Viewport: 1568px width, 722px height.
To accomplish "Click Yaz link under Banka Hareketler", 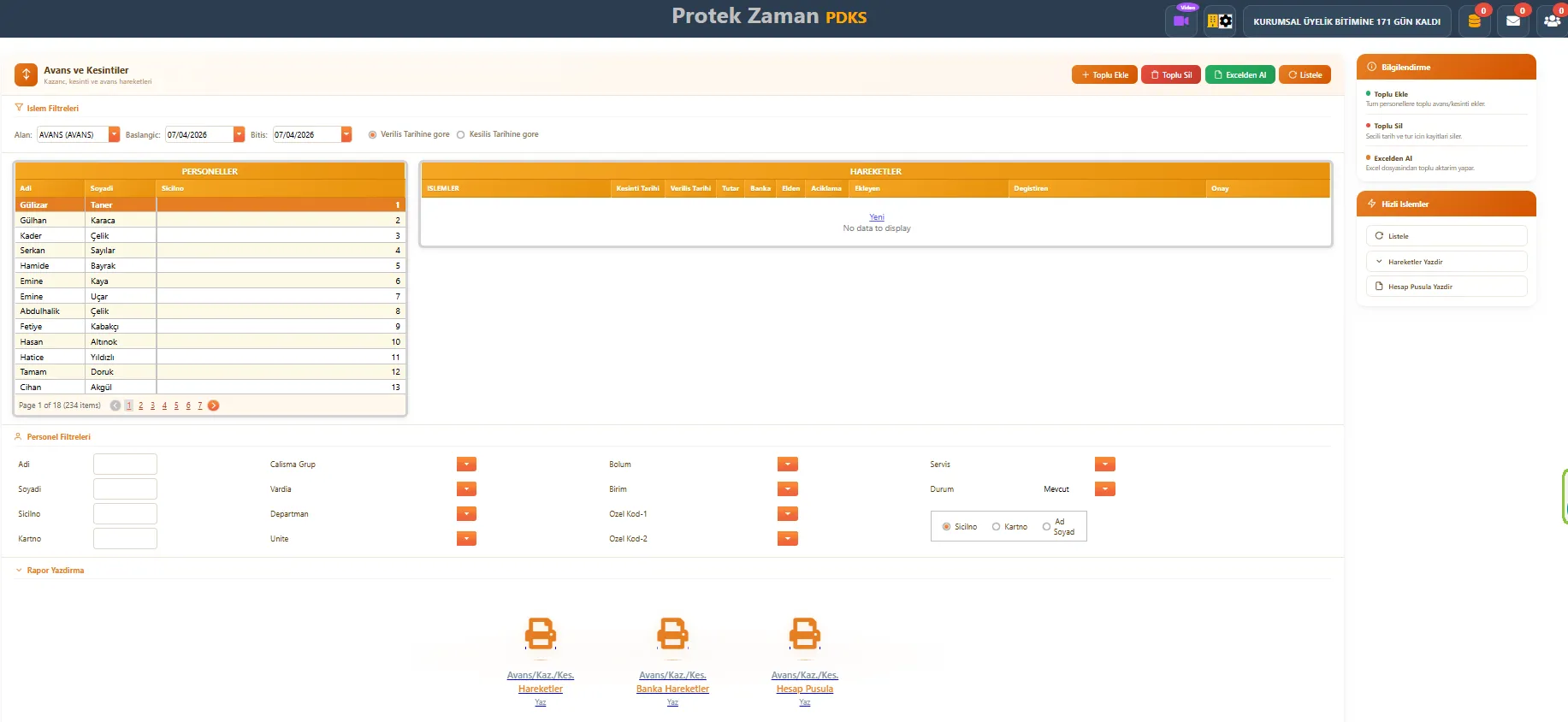I will [x=672, y=702].
